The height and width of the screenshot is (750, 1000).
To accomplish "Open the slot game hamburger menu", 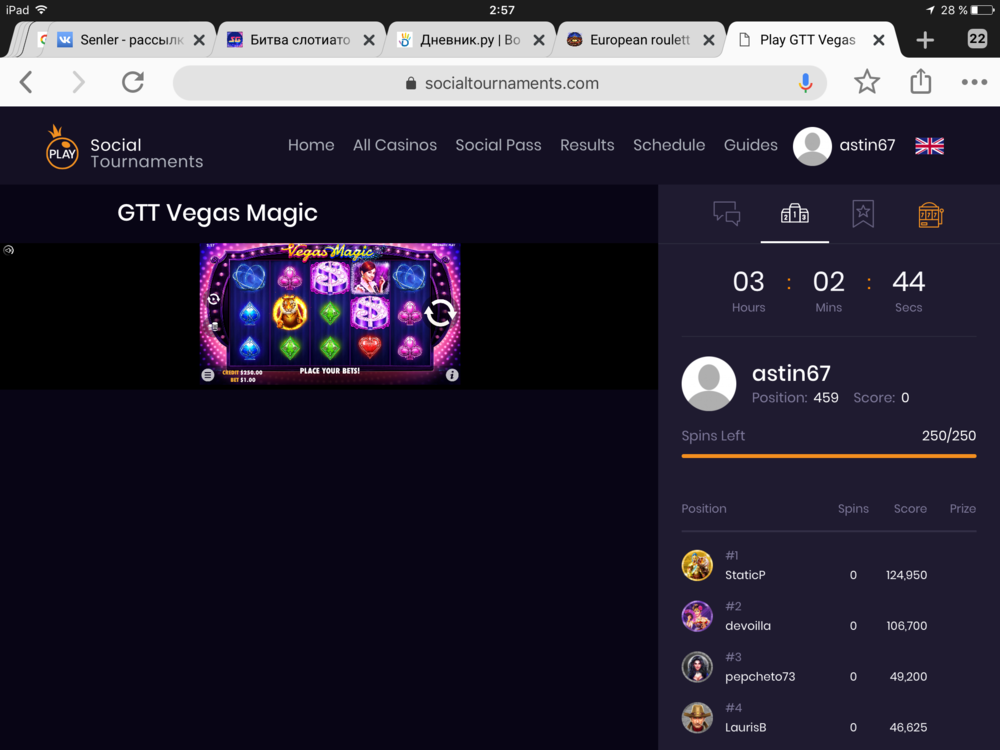I will [208, 375].
